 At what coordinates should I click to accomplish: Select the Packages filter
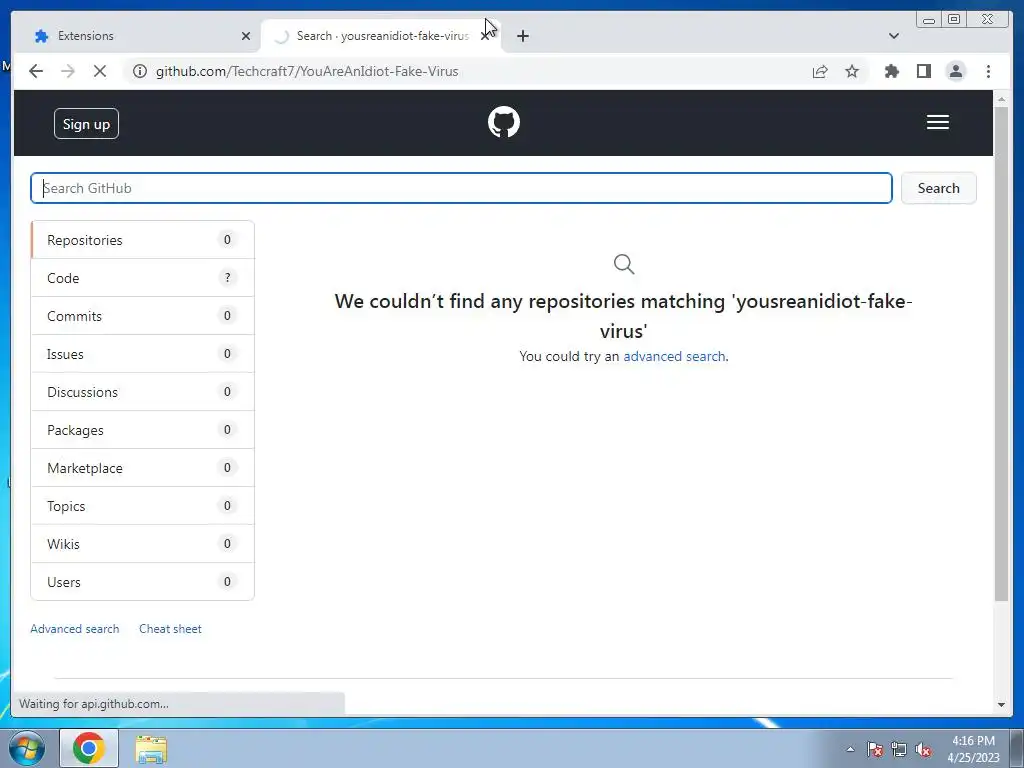142,430
